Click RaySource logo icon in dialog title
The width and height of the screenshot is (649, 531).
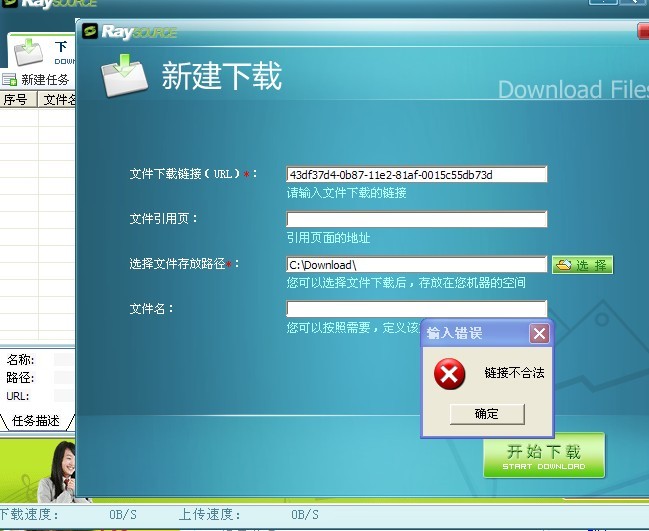click(90, 31)
